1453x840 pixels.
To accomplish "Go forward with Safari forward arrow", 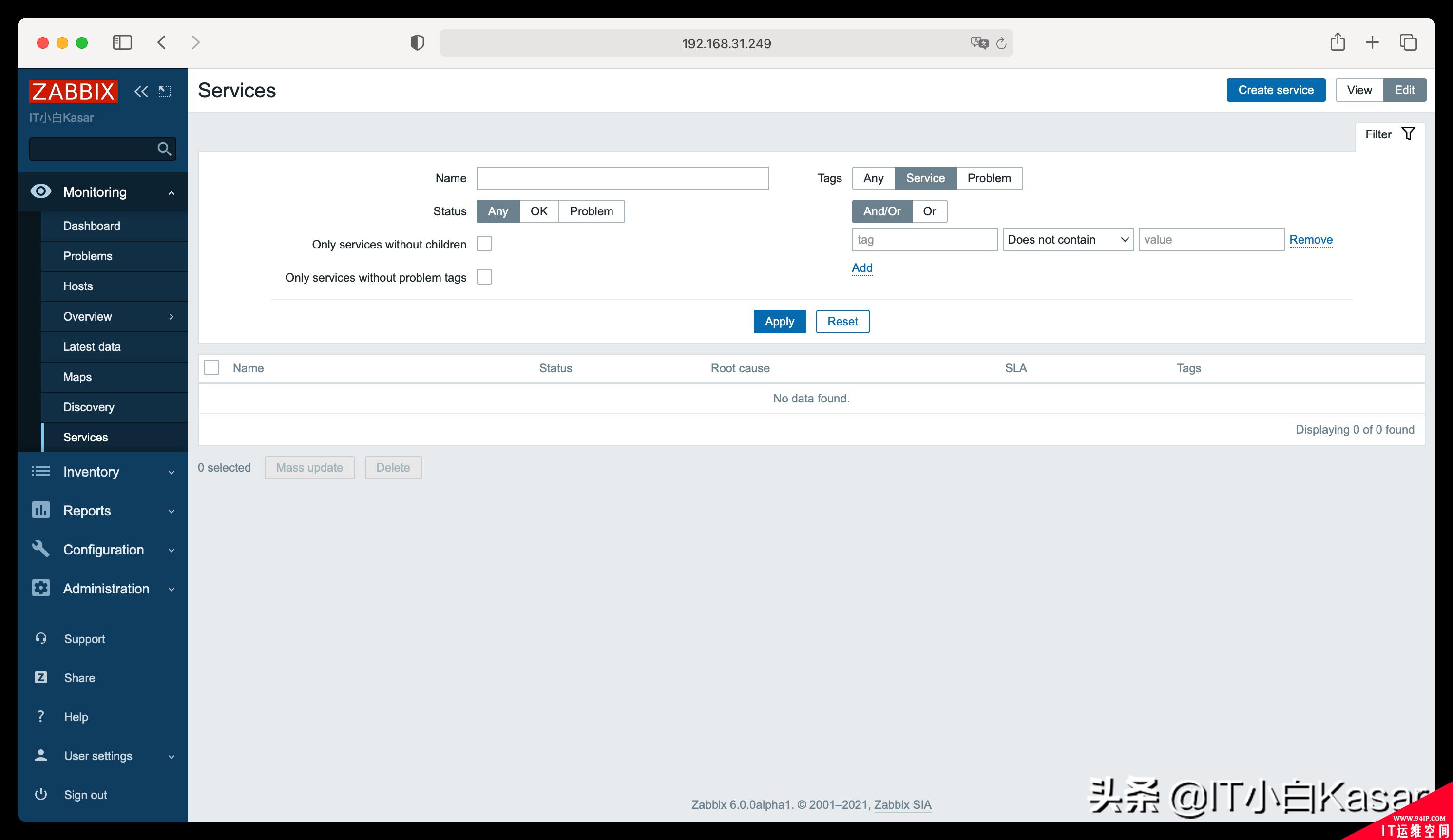I will (x=195, y=43).
